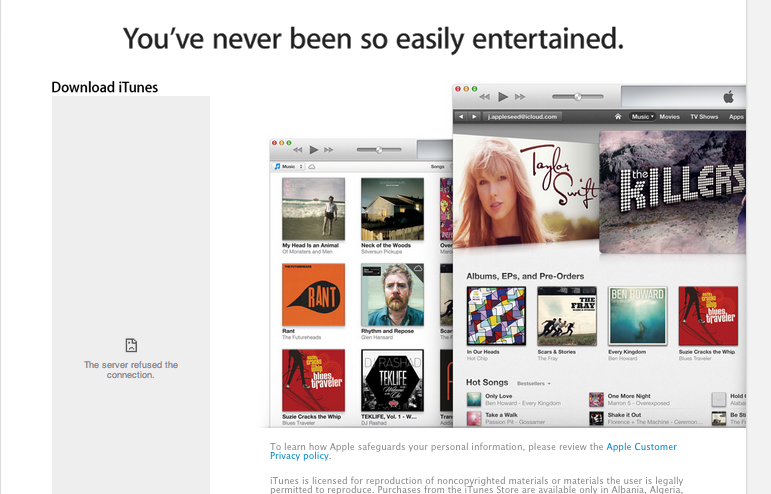Screen dimensions: 771x494
Task: Switch to the TV Shows tab in iTunes Store
Action: (x=704, y=116)
